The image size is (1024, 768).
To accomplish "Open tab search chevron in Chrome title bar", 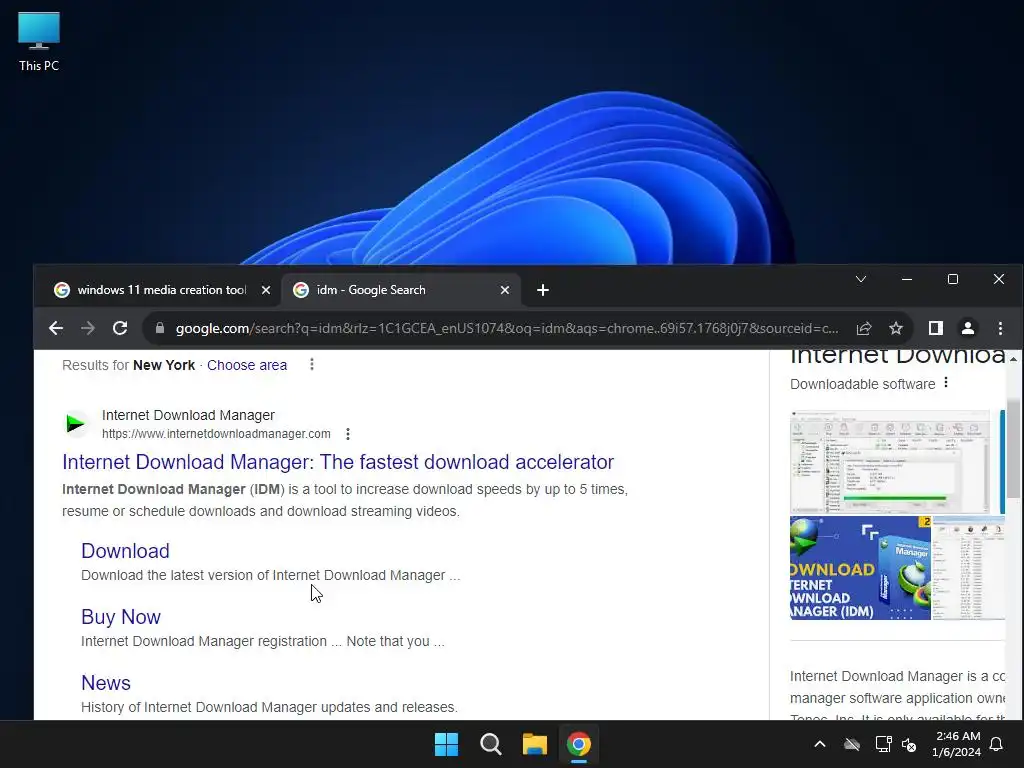I will tap(861, 280).
